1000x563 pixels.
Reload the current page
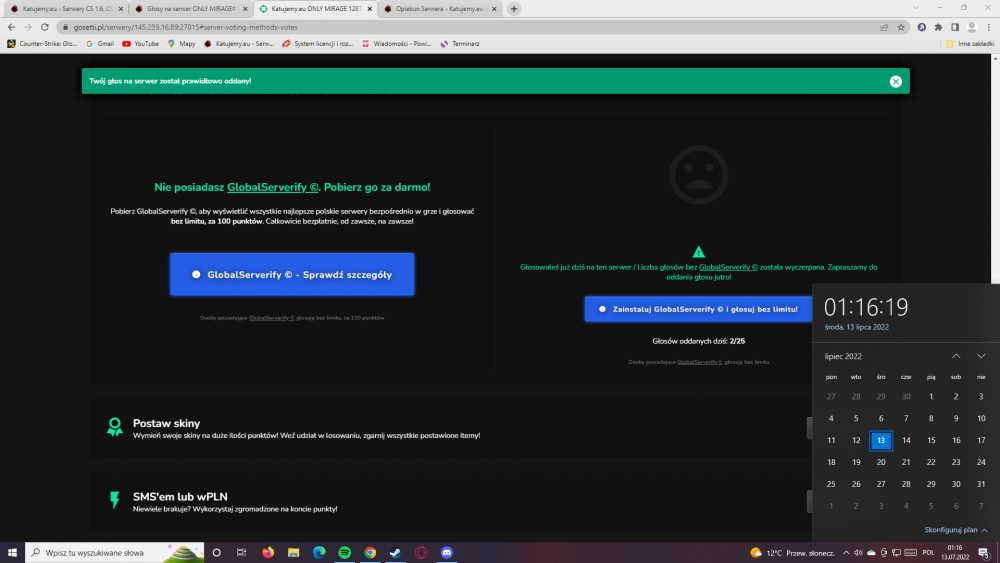pos(45,27)
